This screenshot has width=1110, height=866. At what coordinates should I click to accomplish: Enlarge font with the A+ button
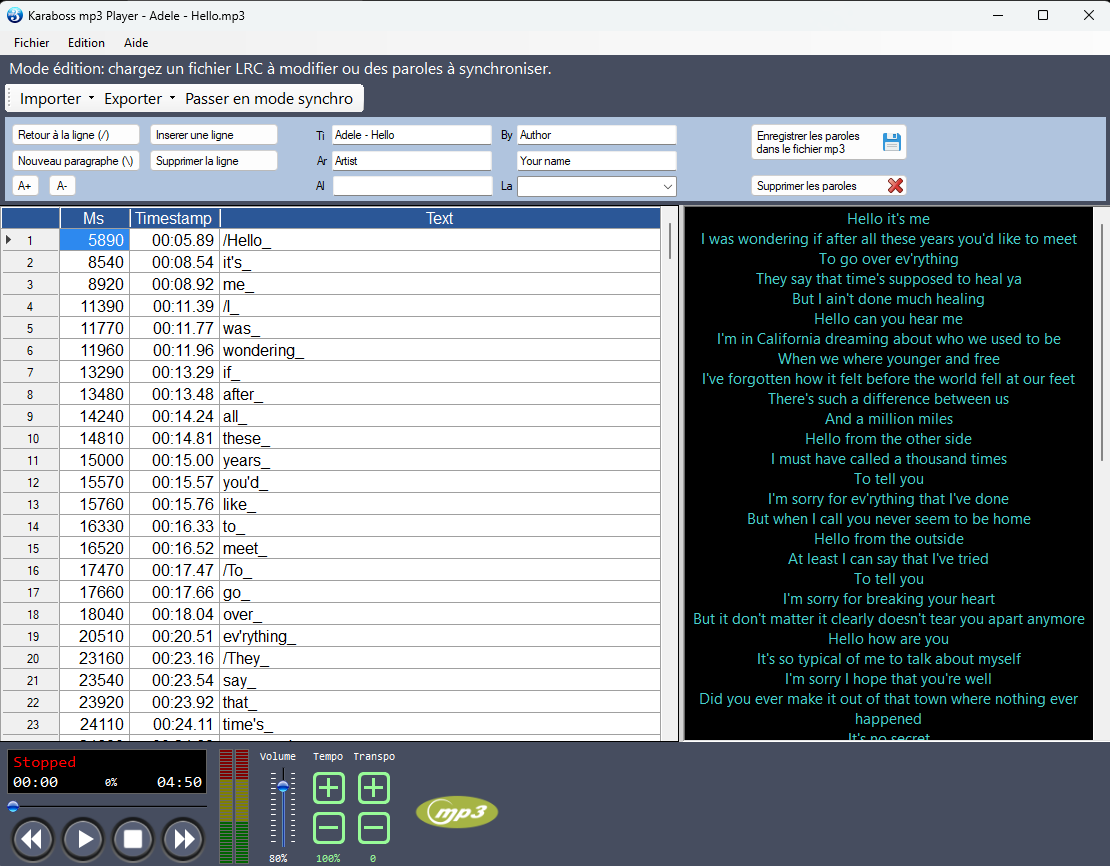25,186
